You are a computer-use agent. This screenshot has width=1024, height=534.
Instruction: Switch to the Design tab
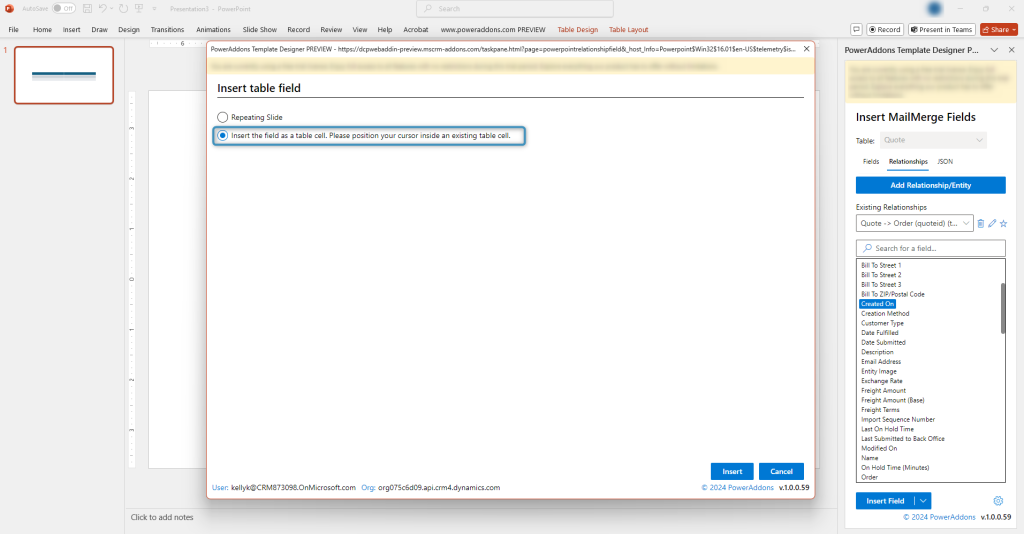click(x=129, y=29)
